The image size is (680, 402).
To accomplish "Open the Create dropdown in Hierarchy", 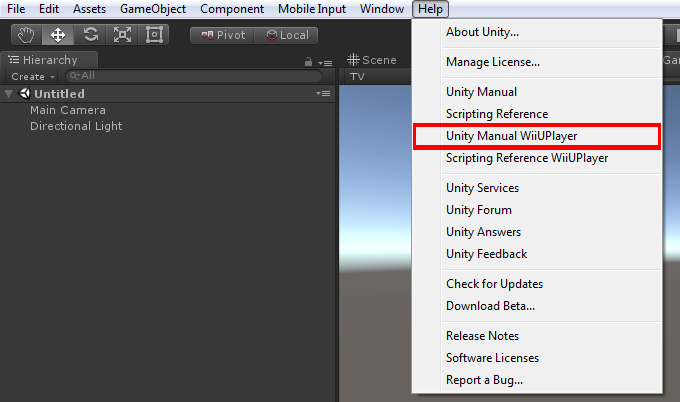I will (33, 77).
